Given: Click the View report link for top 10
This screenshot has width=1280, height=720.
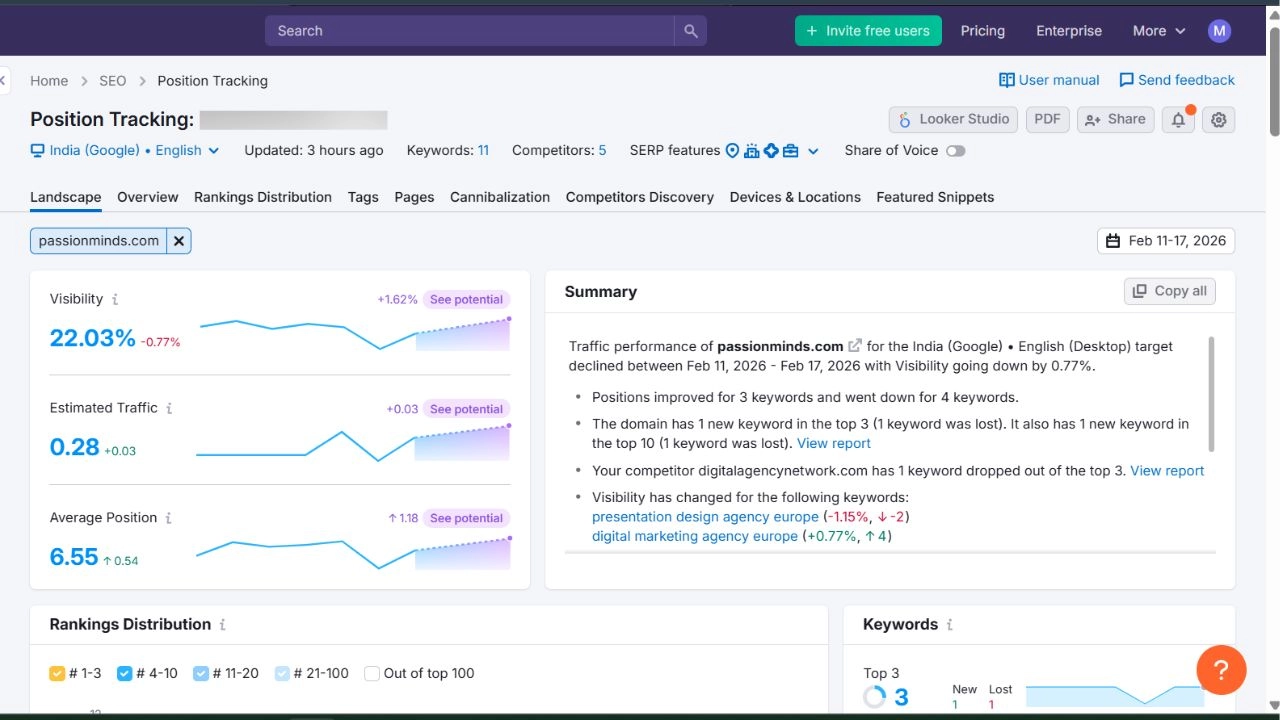Looking at the screenshot, I should tap(833, 443).
